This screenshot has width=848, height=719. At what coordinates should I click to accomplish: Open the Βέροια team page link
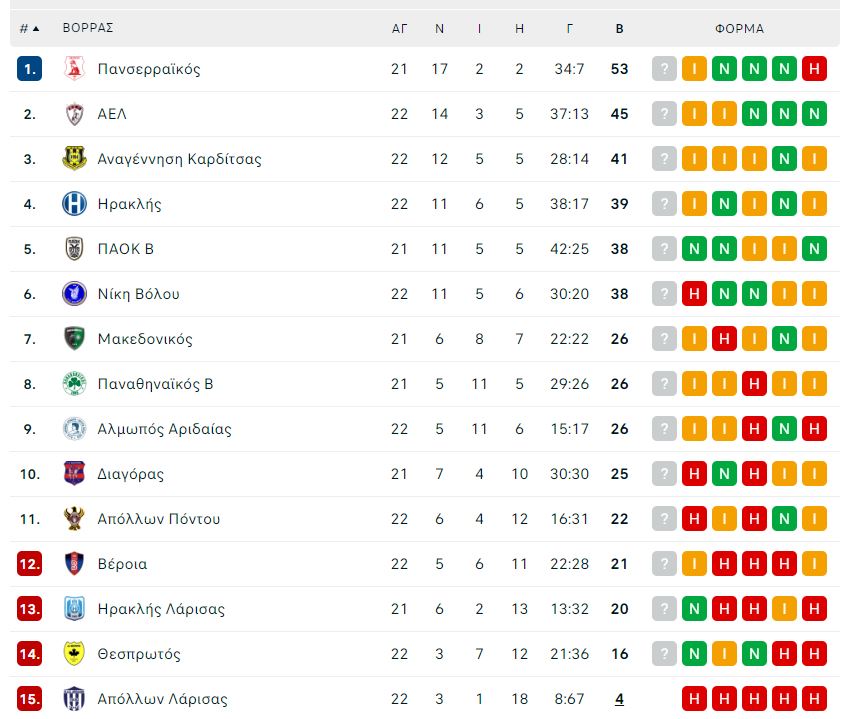(x=122, y=564)
